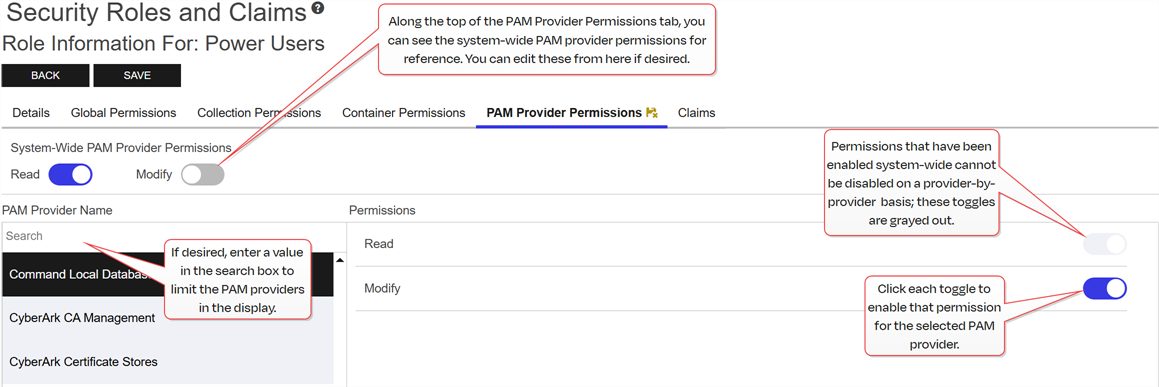This screenshot has height=387, width=1159.
Task: Open help icon beside Security Roles title
Action: 318,8
